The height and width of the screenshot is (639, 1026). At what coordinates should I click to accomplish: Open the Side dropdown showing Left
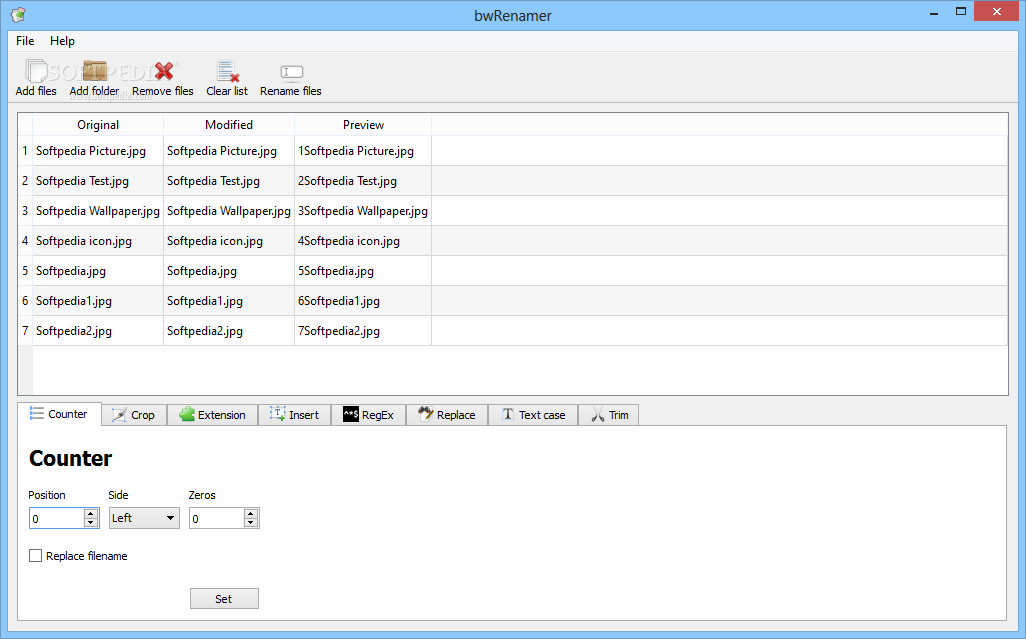(x=144, y=518)
